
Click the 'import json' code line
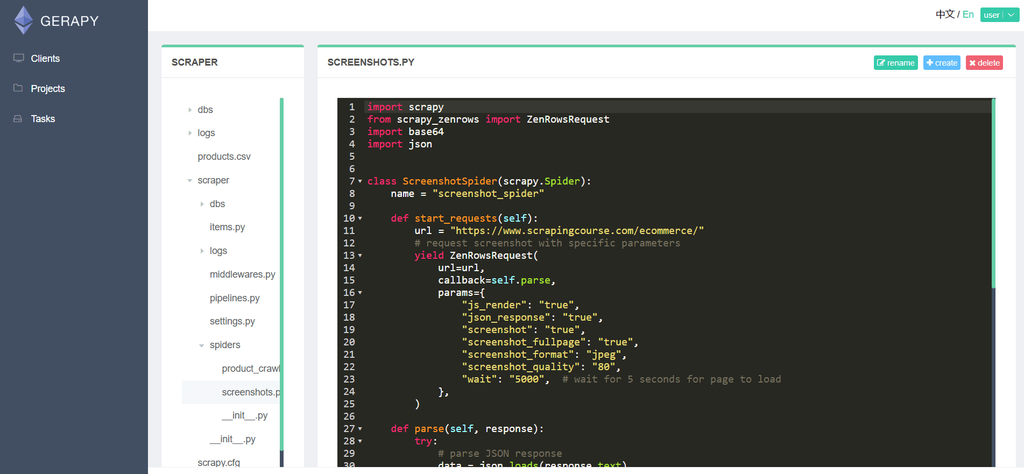tap(400, 144)
